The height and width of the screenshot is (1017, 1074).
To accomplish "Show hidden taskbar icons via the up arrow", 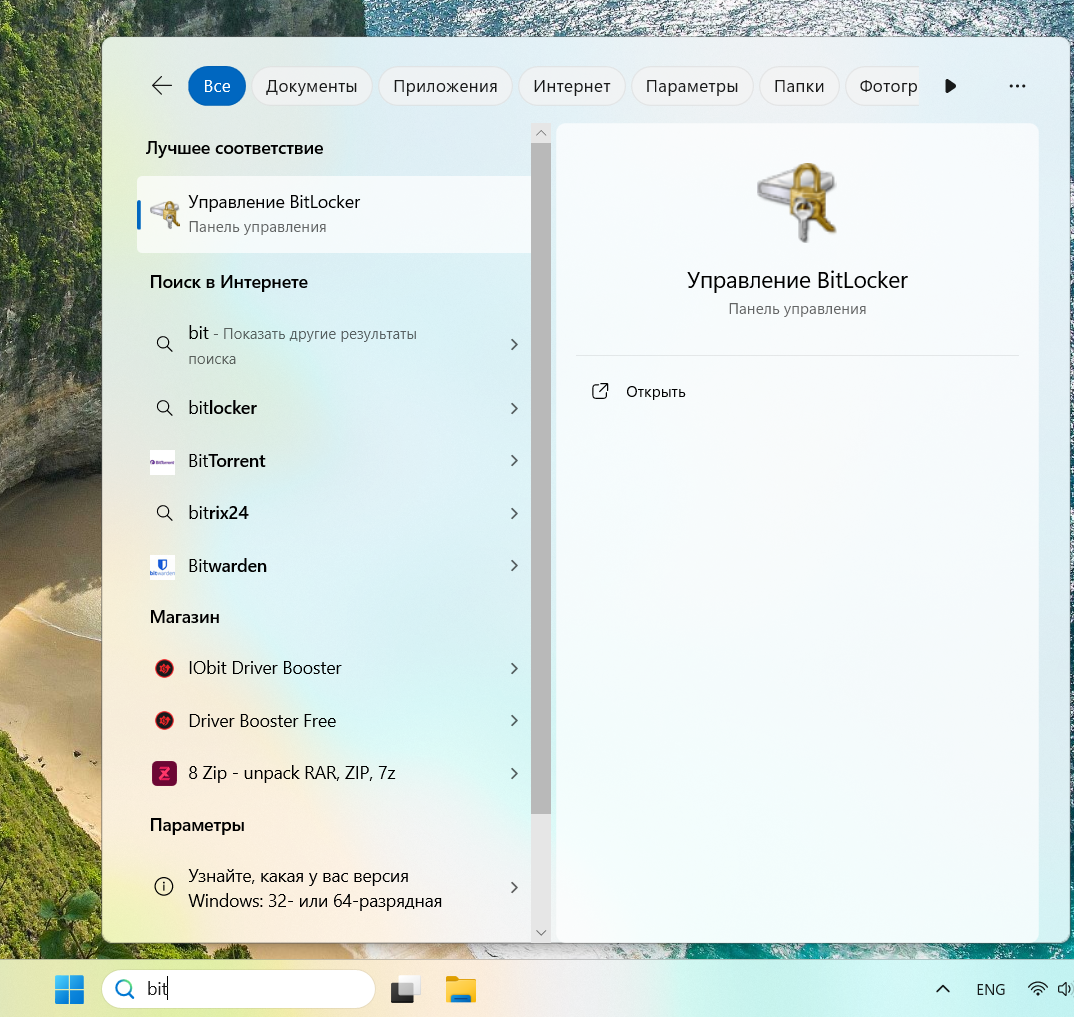I will pos(942,989).
